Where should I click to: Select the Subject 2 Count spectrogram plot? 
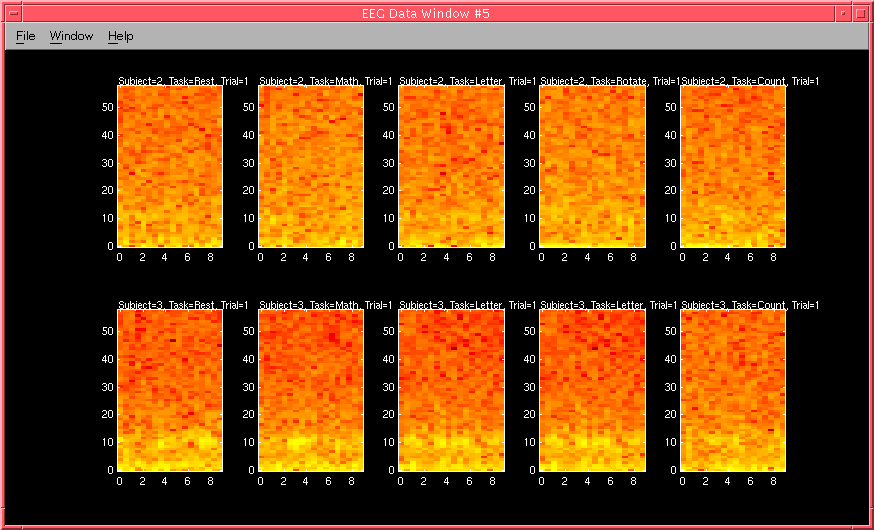click(x=733, y=167)
